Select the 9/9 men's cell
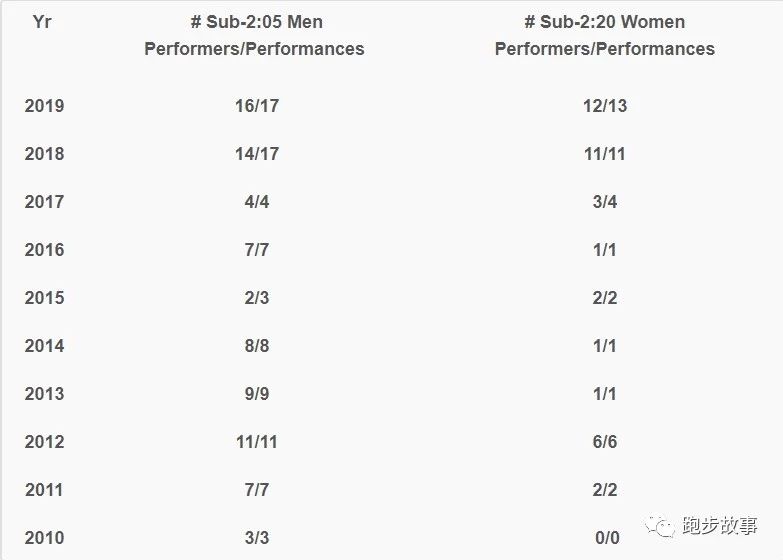Viewport: 783px width, 560px height. click(256, 393)
